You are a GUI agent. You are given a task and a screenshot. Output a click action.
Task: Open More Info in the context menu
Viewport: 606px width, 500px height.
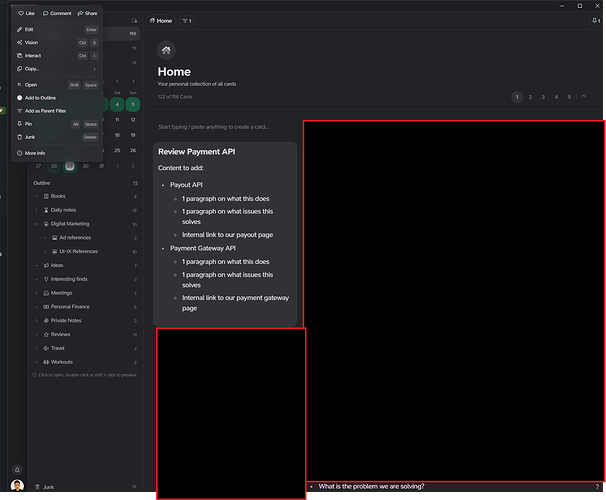(57, 153)
